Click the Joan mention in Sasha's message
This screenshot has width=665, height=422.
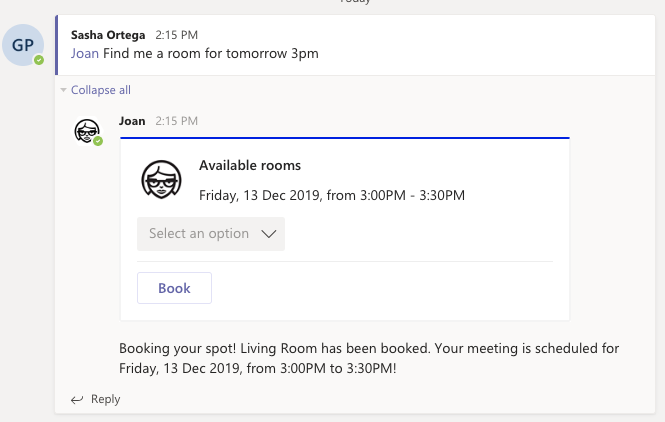[x=85, y=53]
